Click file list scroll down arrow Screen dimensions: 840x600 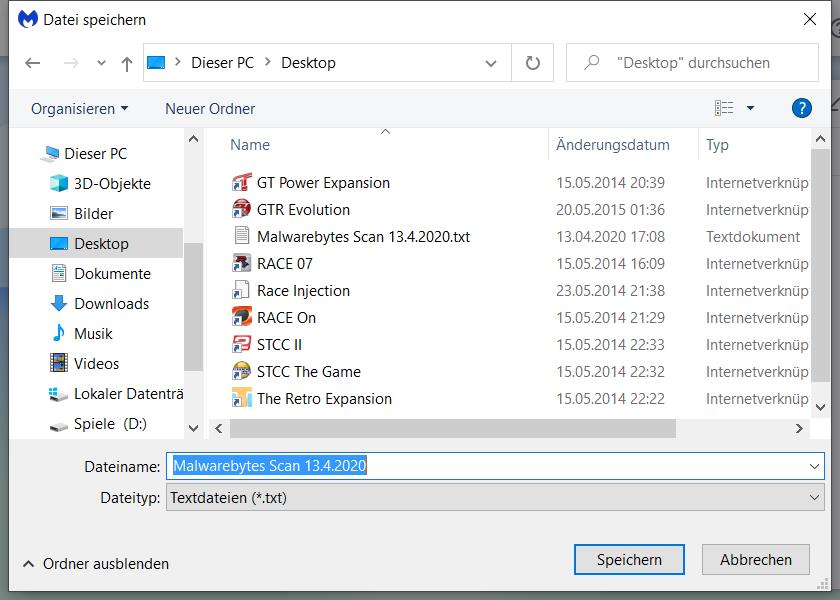pos(820,408)
